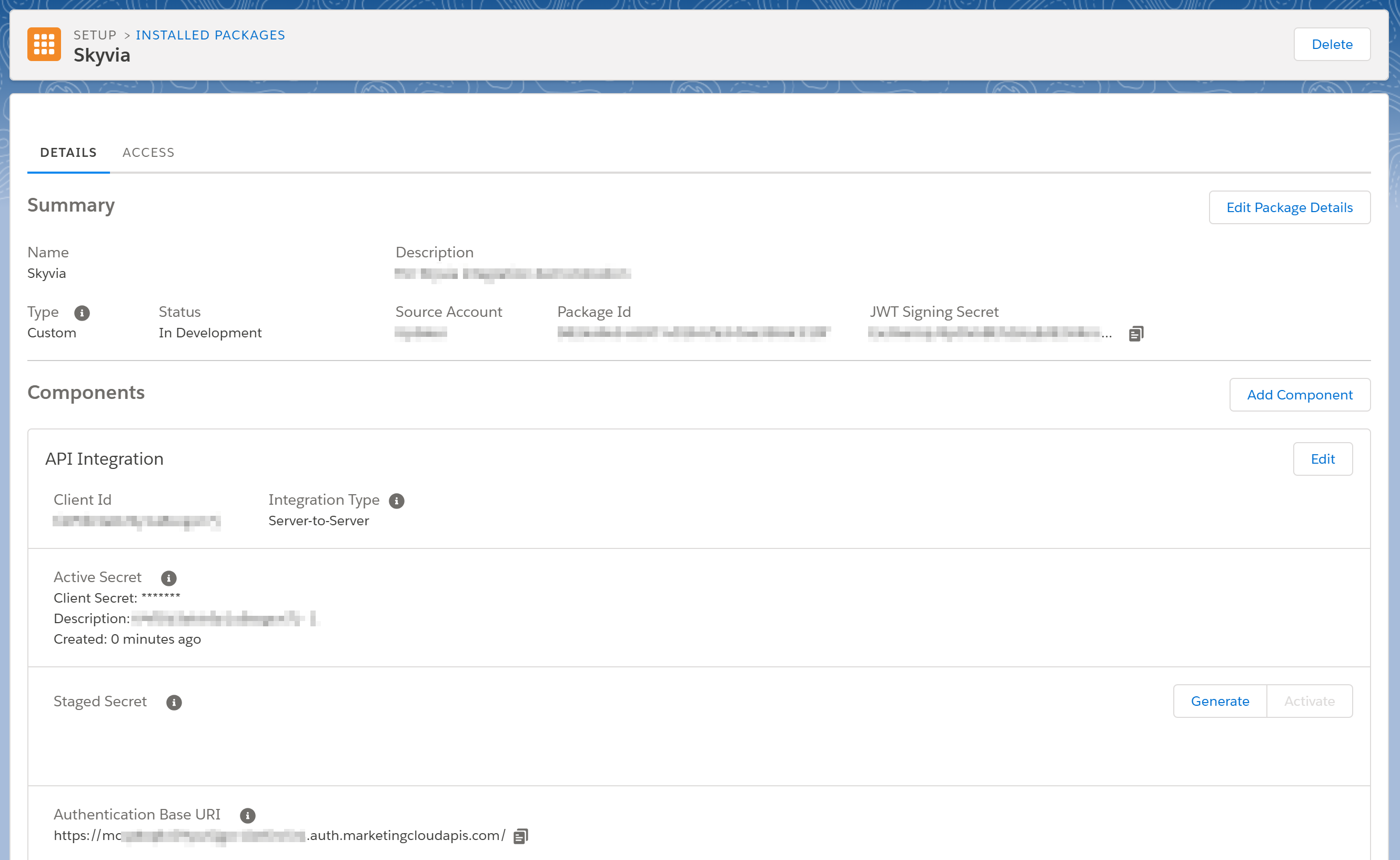
Task: Click the Summary section heading
Action: (71, 205)
